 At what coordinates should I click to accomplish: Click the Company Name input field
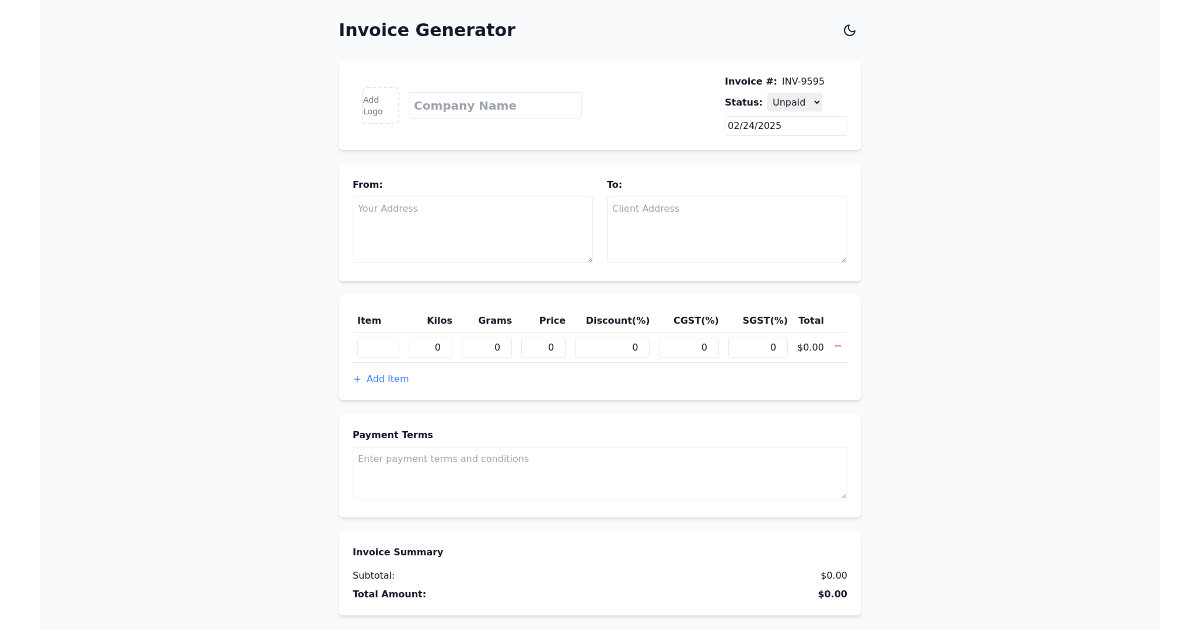(x=494, y=105)
